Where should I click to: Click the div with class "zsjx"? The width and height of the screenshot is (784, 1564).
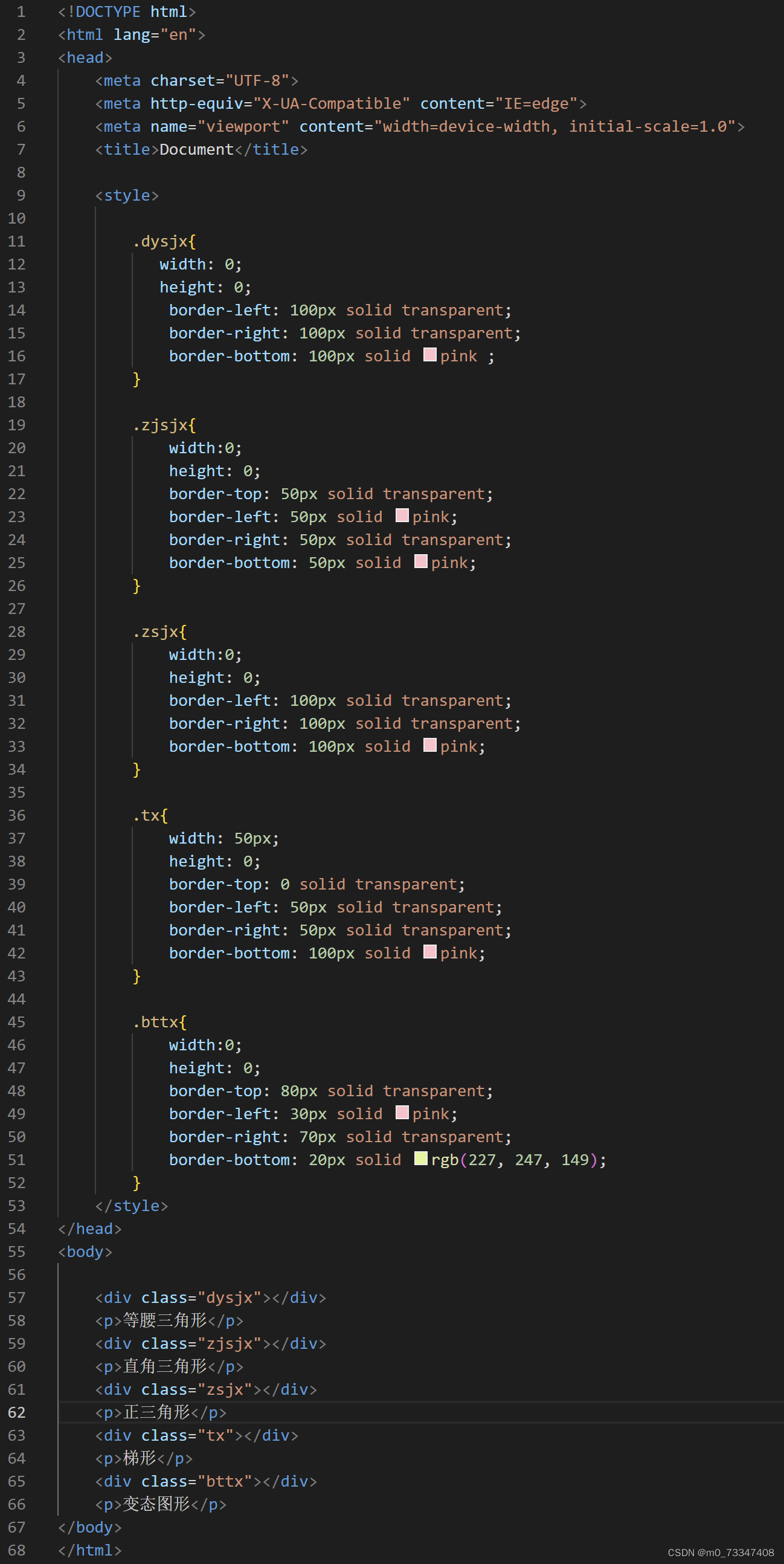206,1389
